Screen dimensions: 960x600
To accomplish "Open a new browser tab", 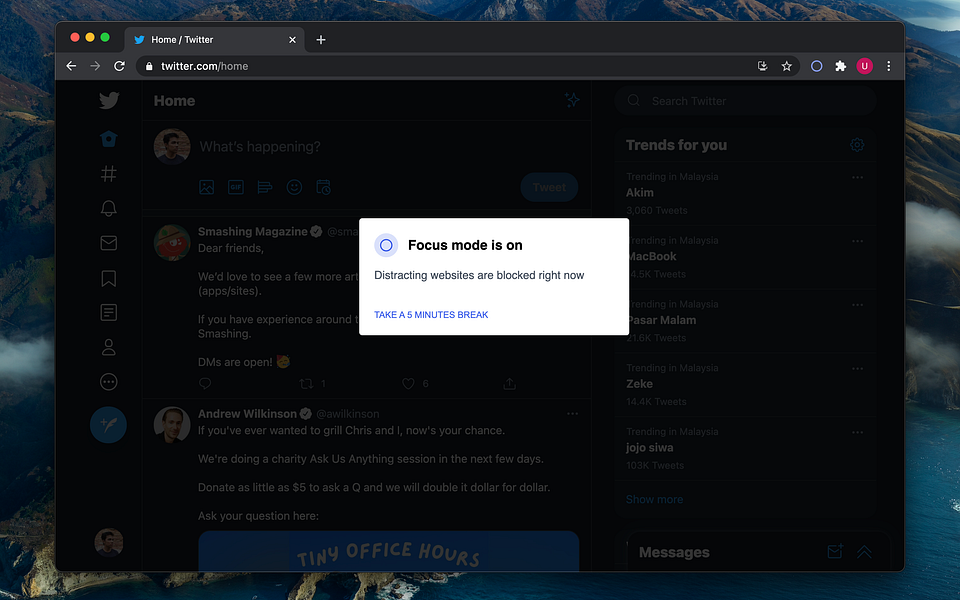I will pyautogui.click(x=321, y=40).
